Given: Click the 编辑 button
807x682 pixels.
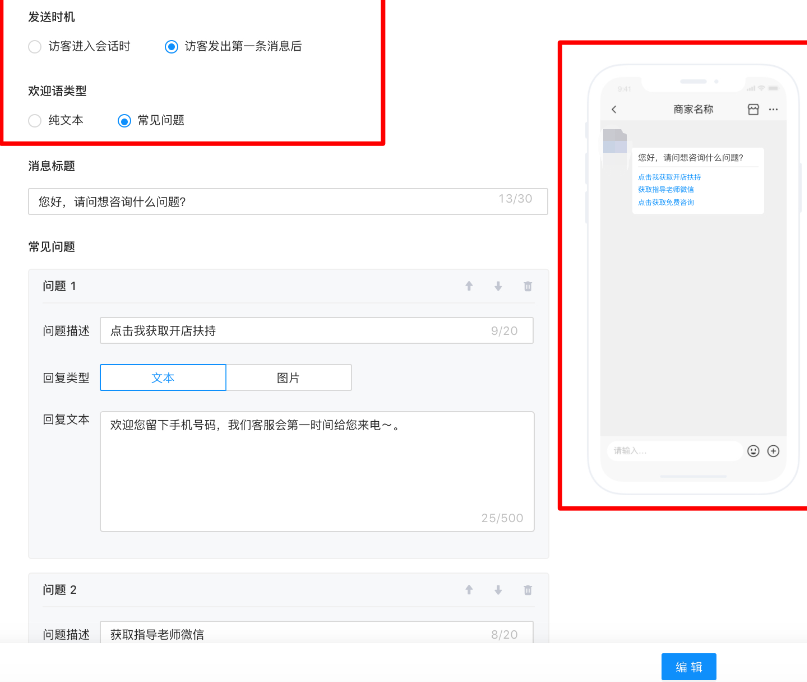Looking at the screenshot, I should point(688,666).
